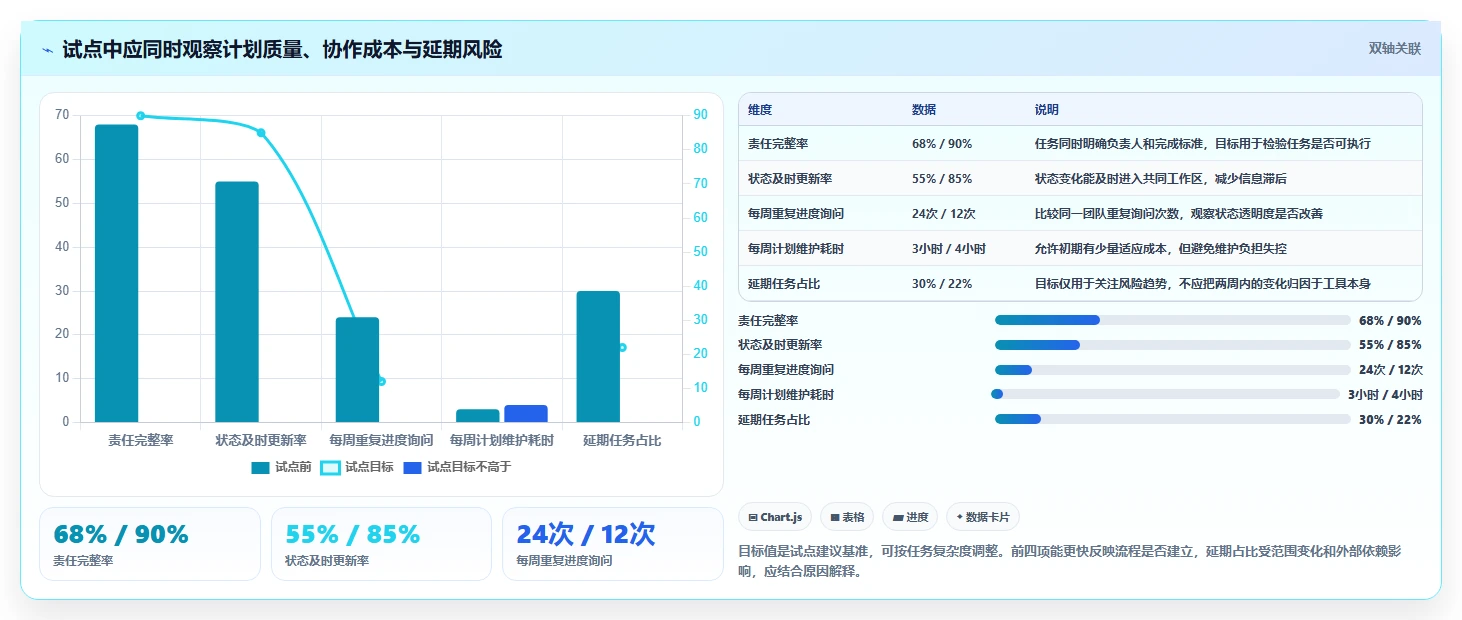Click the 每周重复进度询问 progress bar
Image resolution: width=1462 pixels, height=620 pixels.
coord(1173,370)
